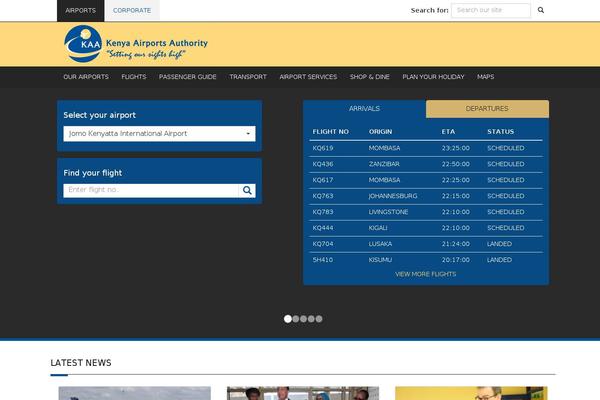Click flight 5H410 in arrivals table

pos(323,260)
